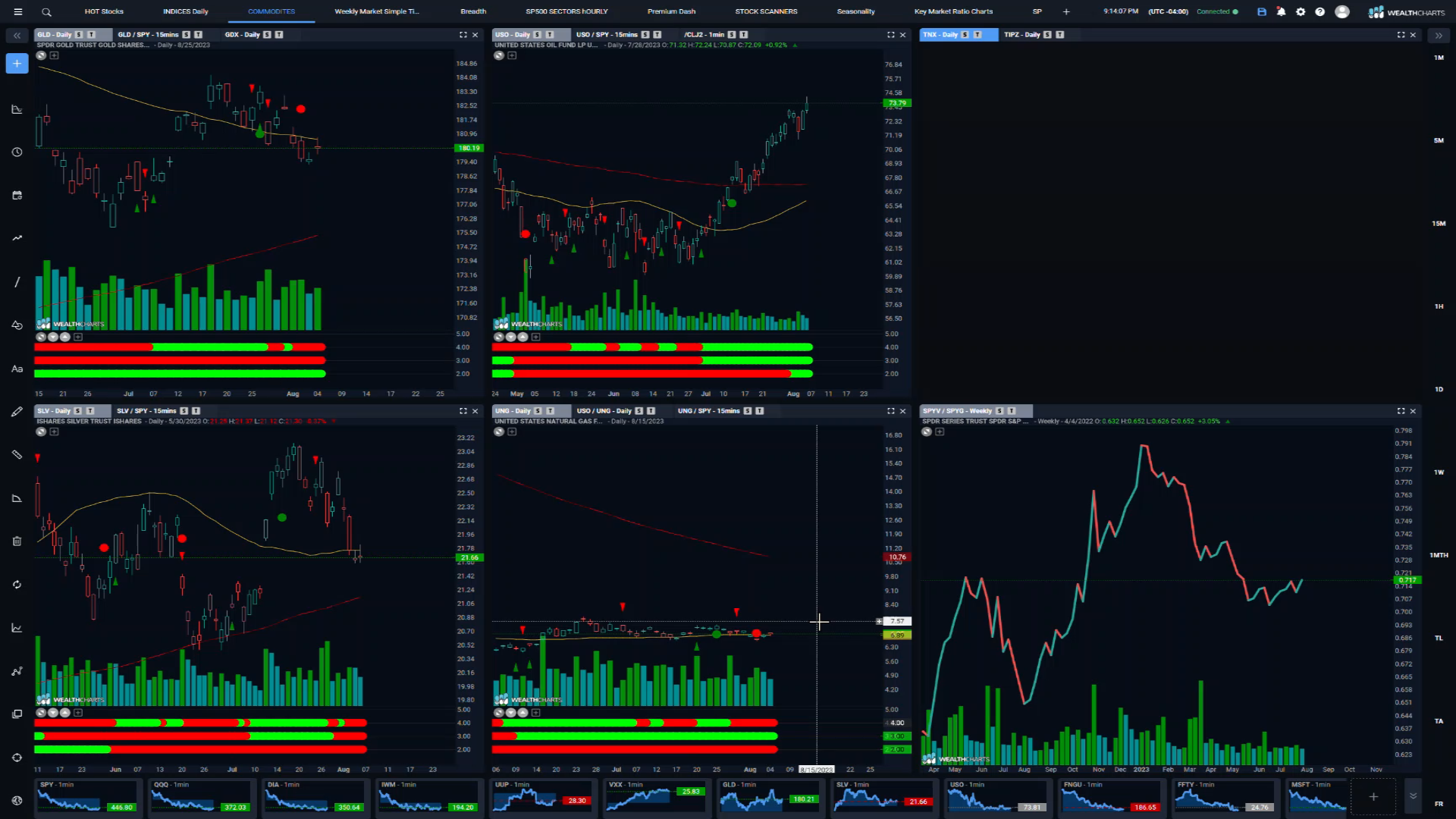Open the calendar tool in left sidebar
This screenshot has height=819, width=1456.
17,195
